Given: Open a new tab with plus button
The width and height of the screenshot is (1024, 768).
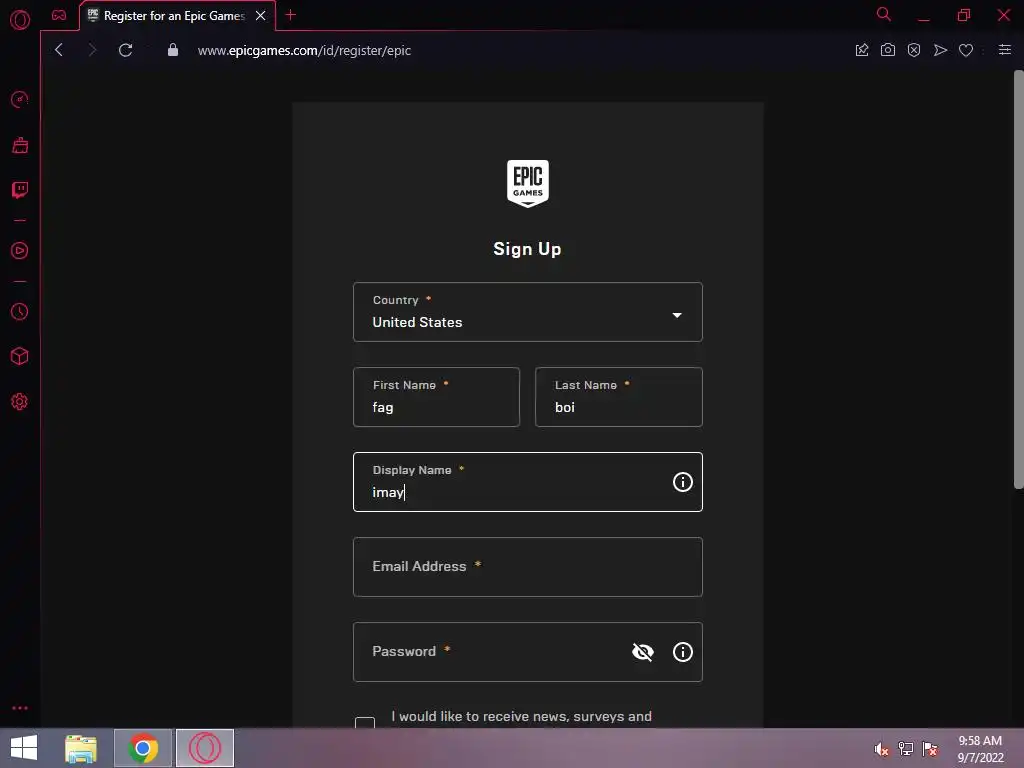Looking at the screenshot, I should click(x=291, y=15).
